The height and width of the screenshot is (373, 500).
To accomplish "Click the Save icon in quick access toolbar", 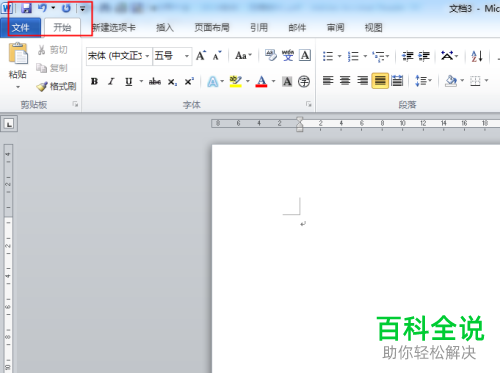I will coord(26,8).
